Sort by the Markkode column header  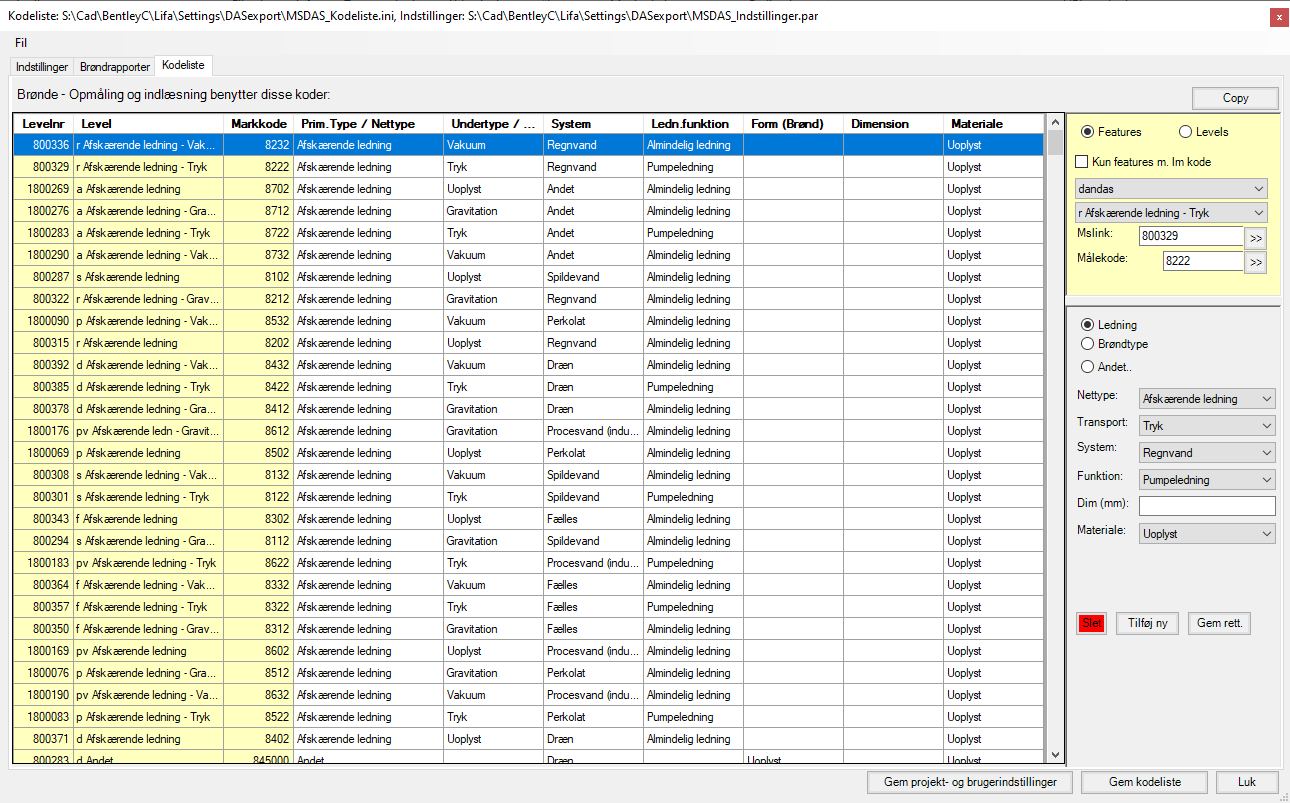pyautogui.click(x=258, y=124)
